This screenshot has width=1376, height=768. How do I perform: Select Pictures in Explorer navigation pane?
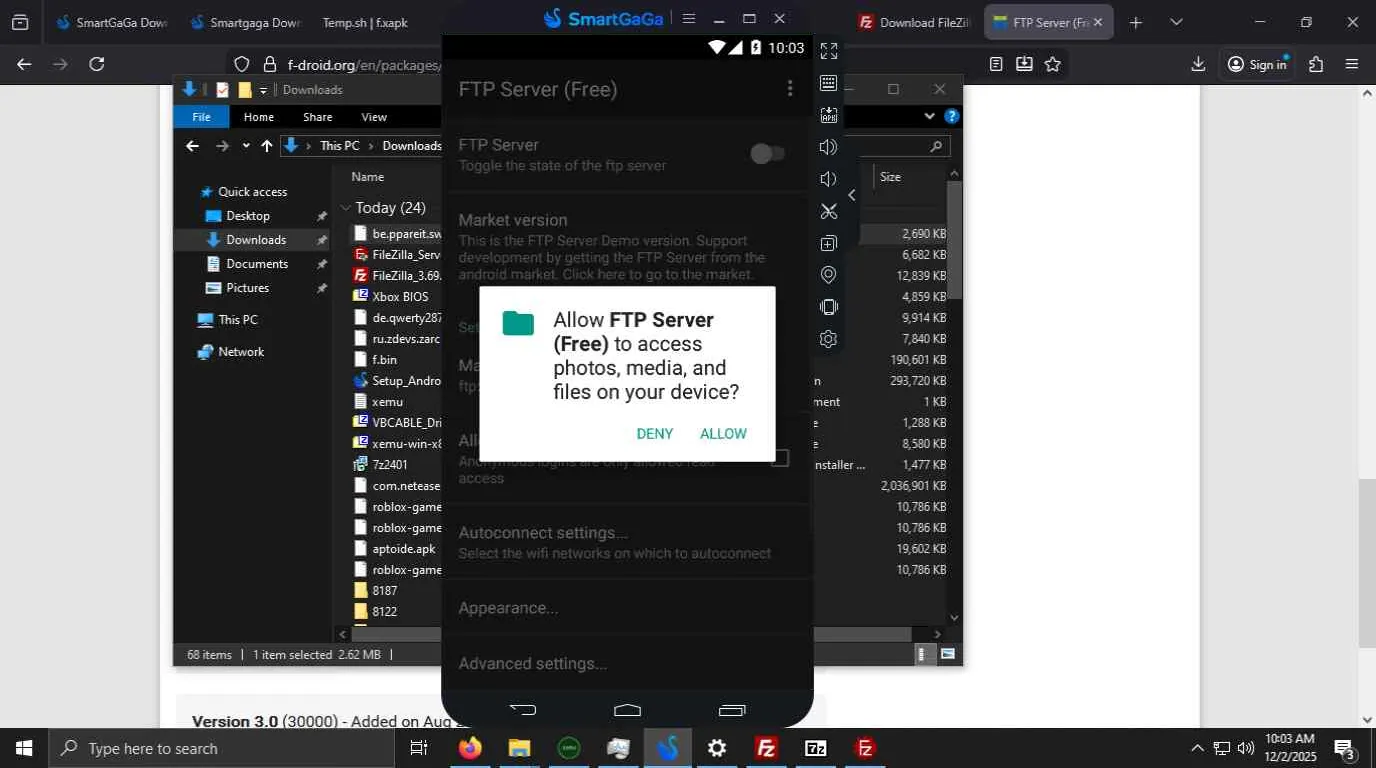(247, 288)
